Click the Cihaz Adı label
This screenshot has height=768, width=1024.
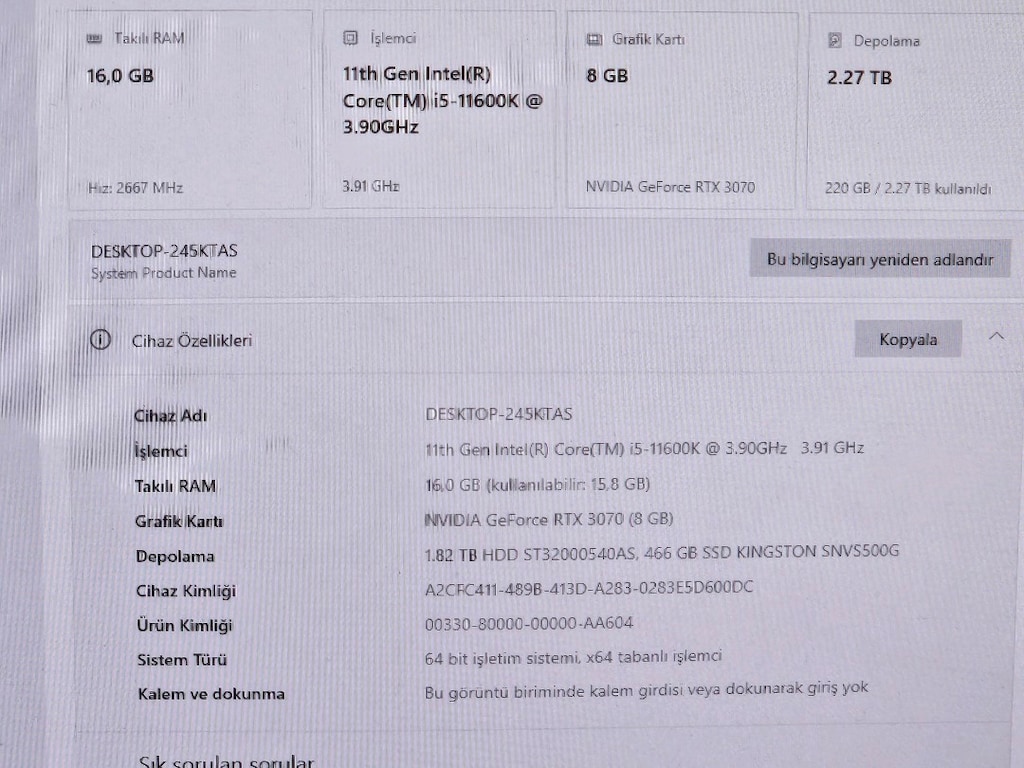click(x=170, y=416)
